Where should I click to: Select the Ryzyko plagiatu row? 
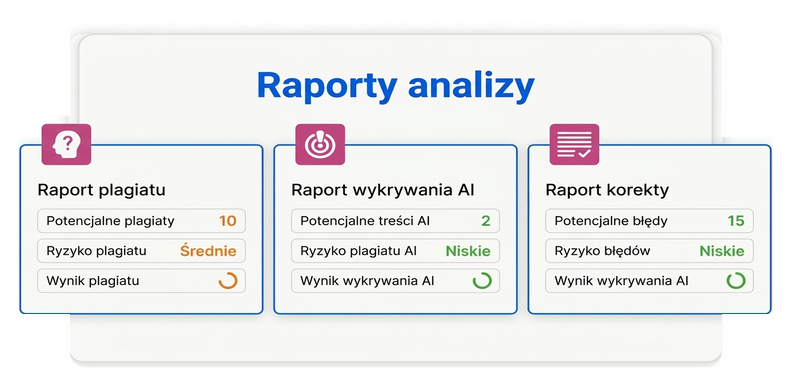[141, 251]
